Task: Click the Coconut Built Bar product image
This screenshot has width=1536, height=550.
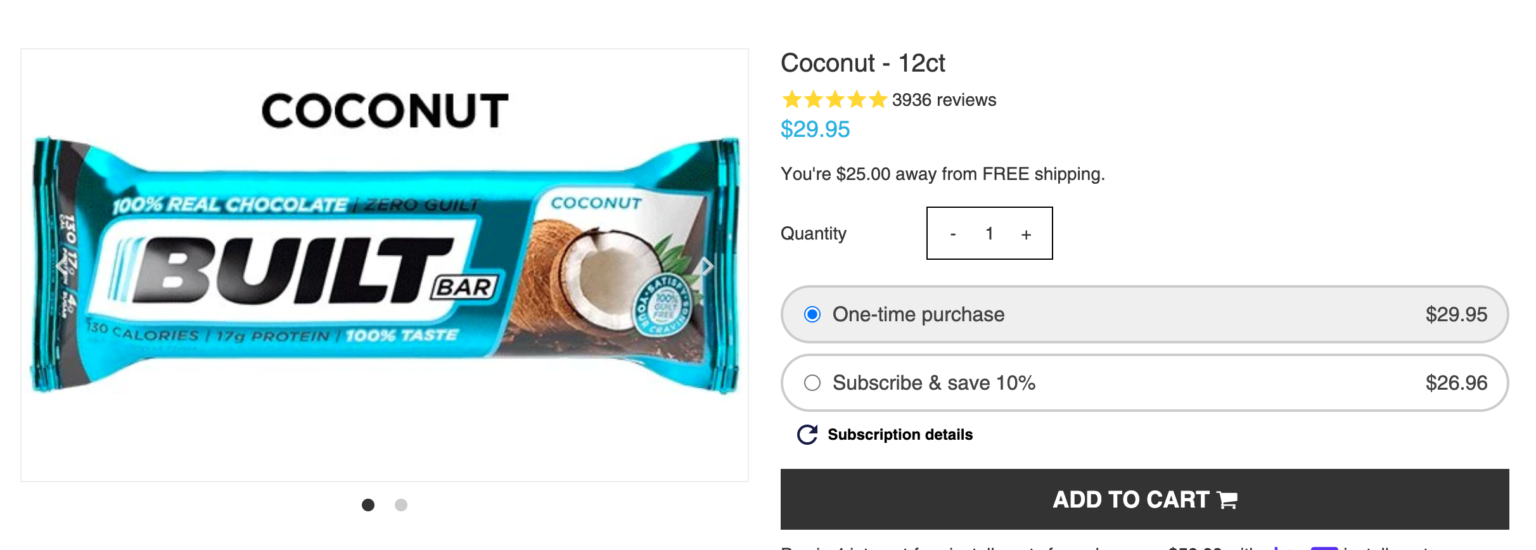Action: point(384,265)
